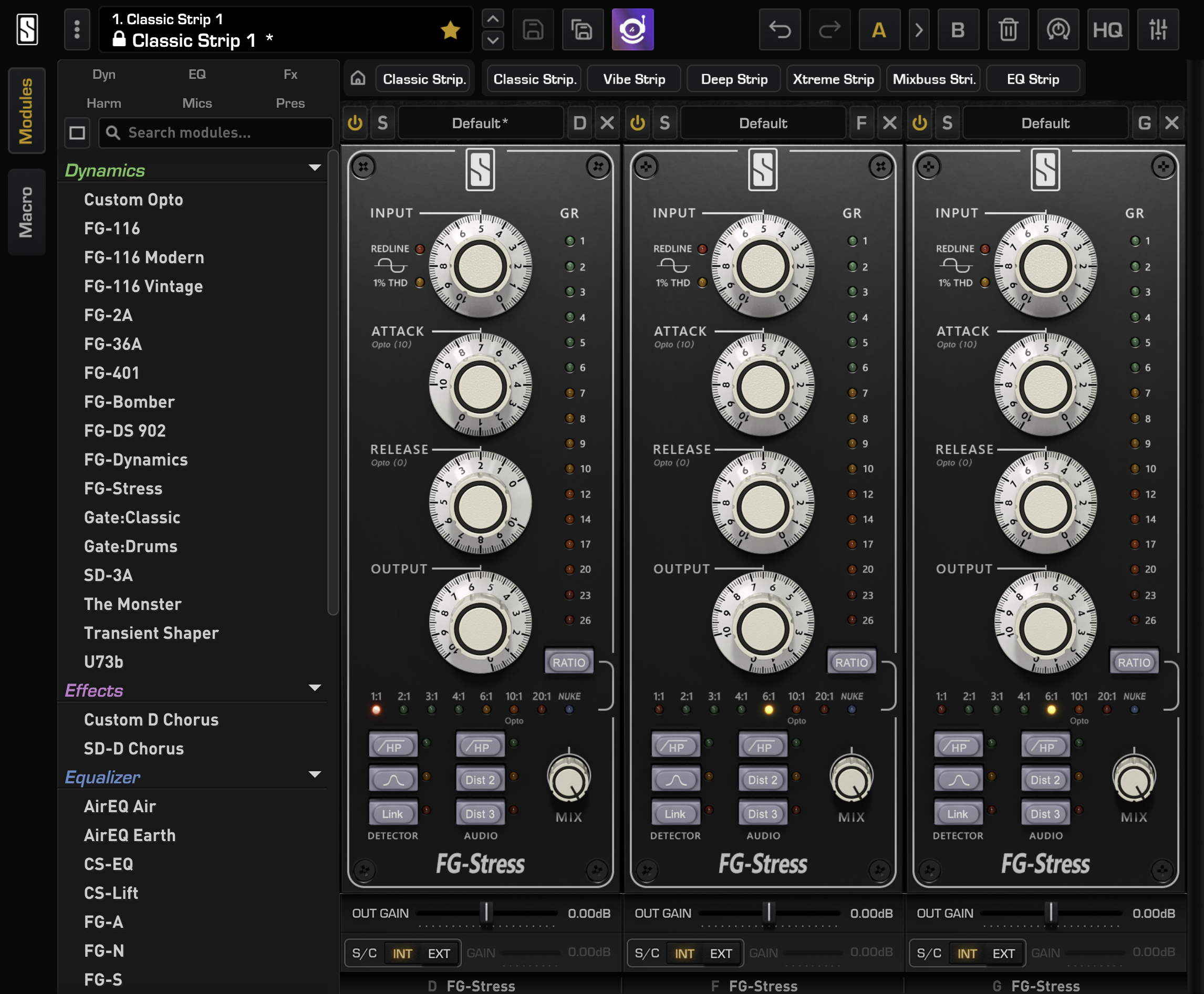Image resolution: width=1204 pixels, height=994 pixels.
Task: Click the purple robot assistant icon
Action: click(x=632, y=30)
